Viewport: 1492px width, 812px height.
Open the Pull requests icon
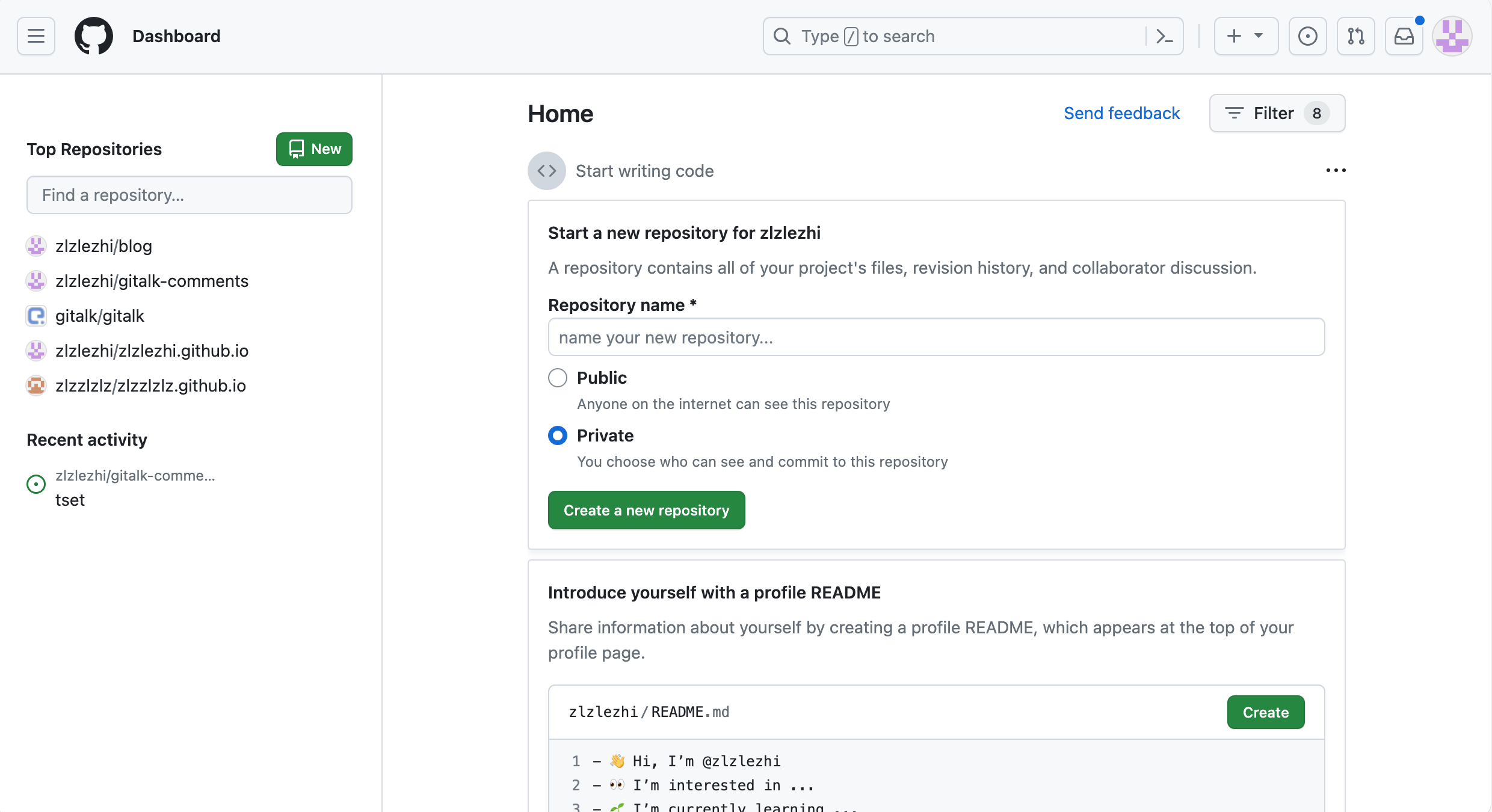click(1355, 36)
